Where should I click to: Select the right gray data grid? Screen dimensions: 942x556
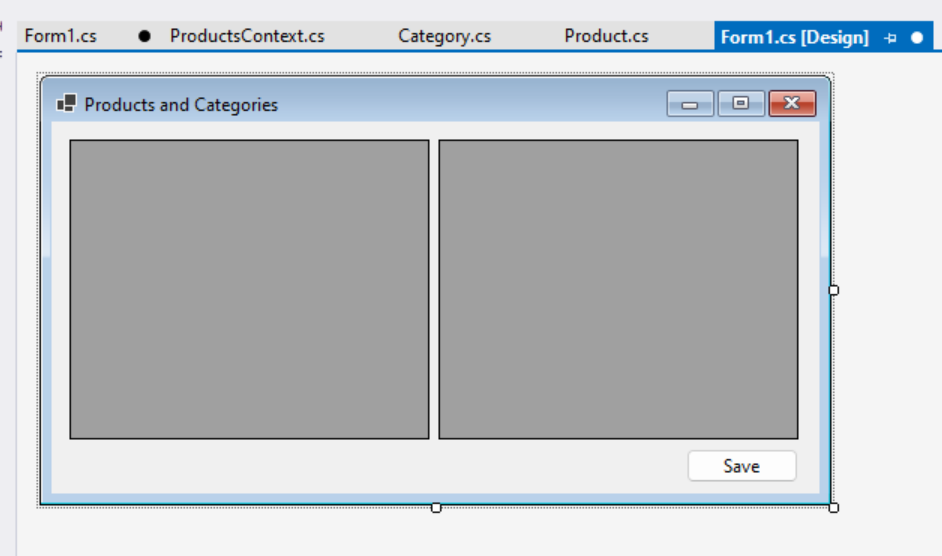click(x=618, y=289)
